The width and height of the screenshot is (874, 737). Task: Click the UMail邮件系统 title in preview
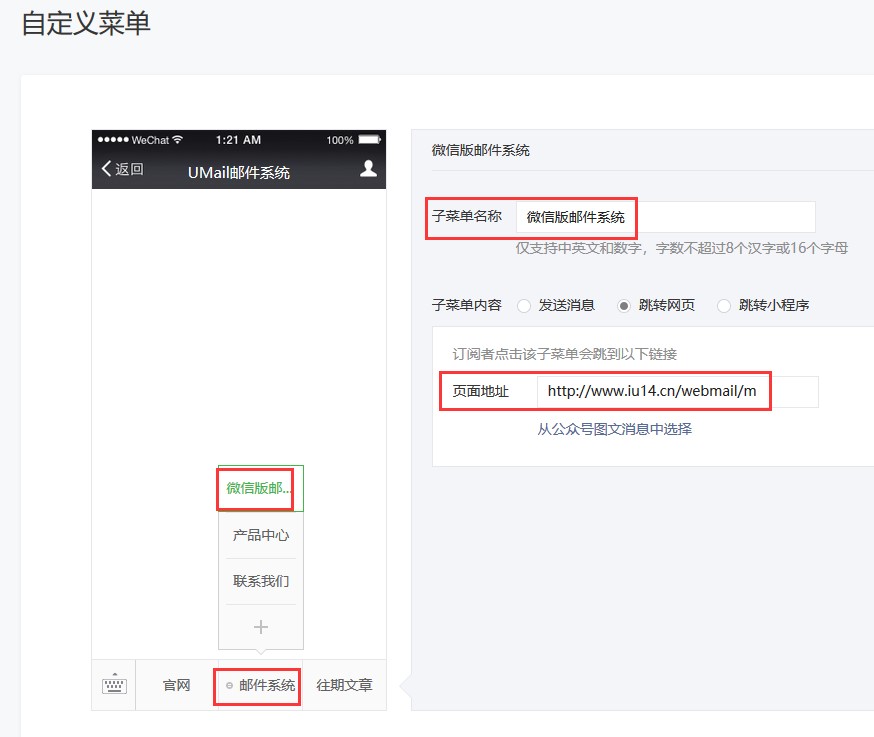[239, 172]
